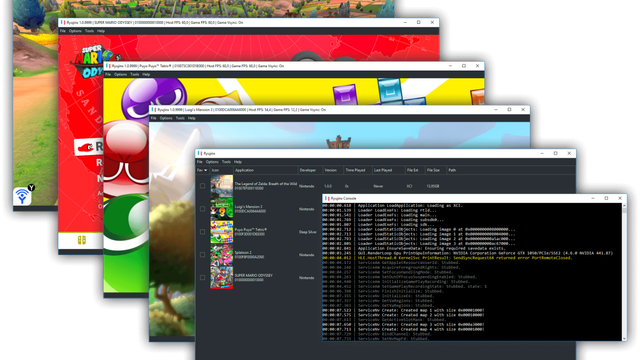Open Options menu in main Ryujinx window
This screenshot has height=360, width=640.
click(212, 162)
